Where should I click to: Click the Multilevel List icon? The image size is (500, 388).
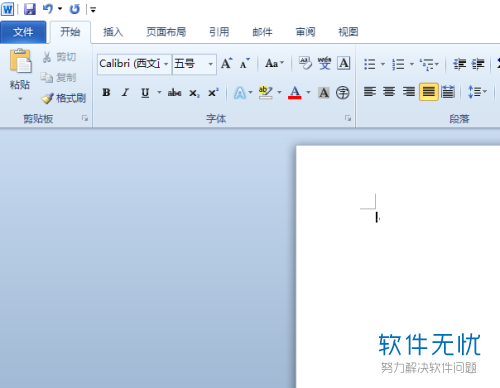(429, 64)
